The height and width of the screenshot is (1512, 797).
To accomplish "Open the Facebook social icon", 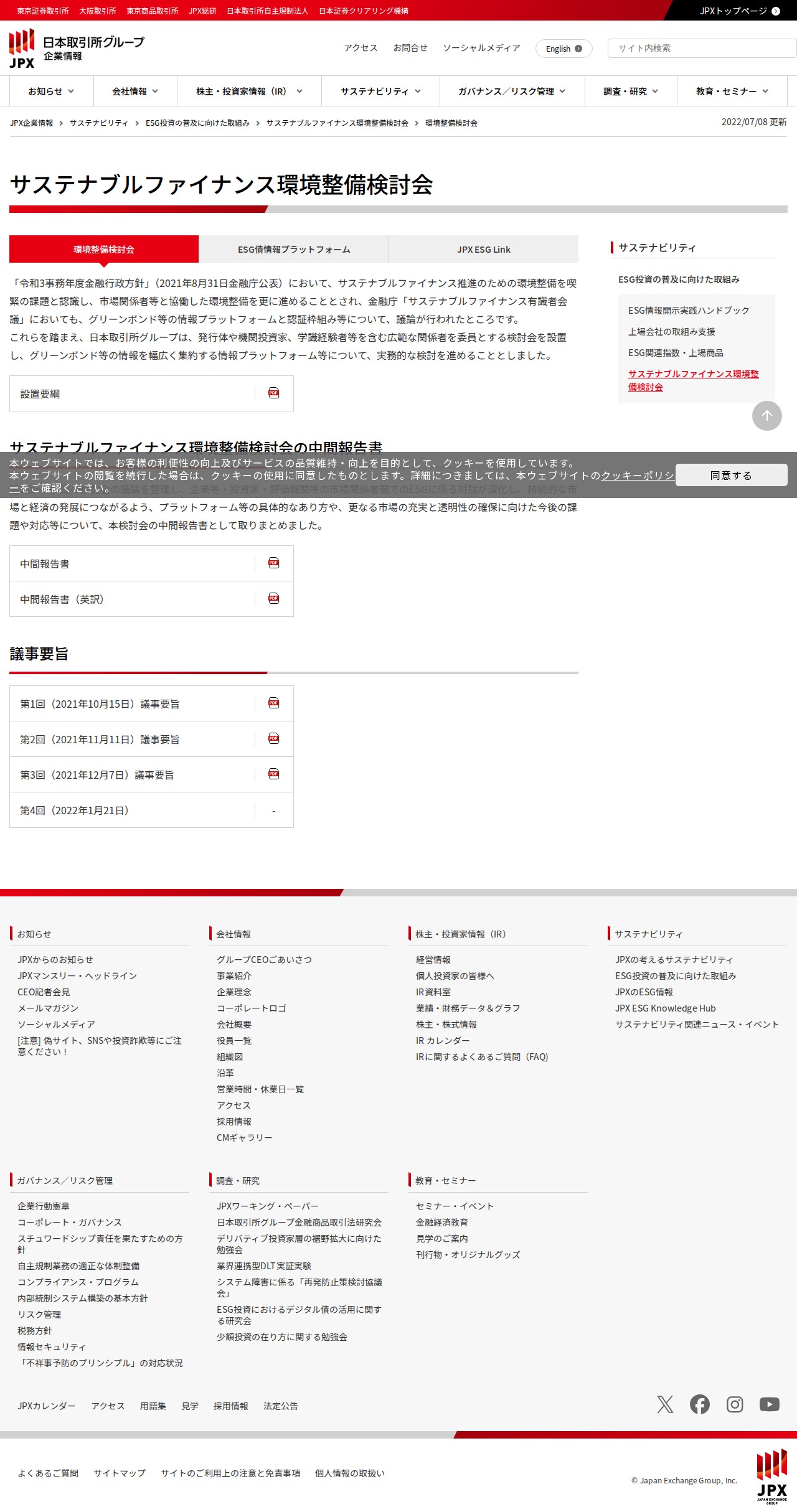I will [x=700, y=1404].
